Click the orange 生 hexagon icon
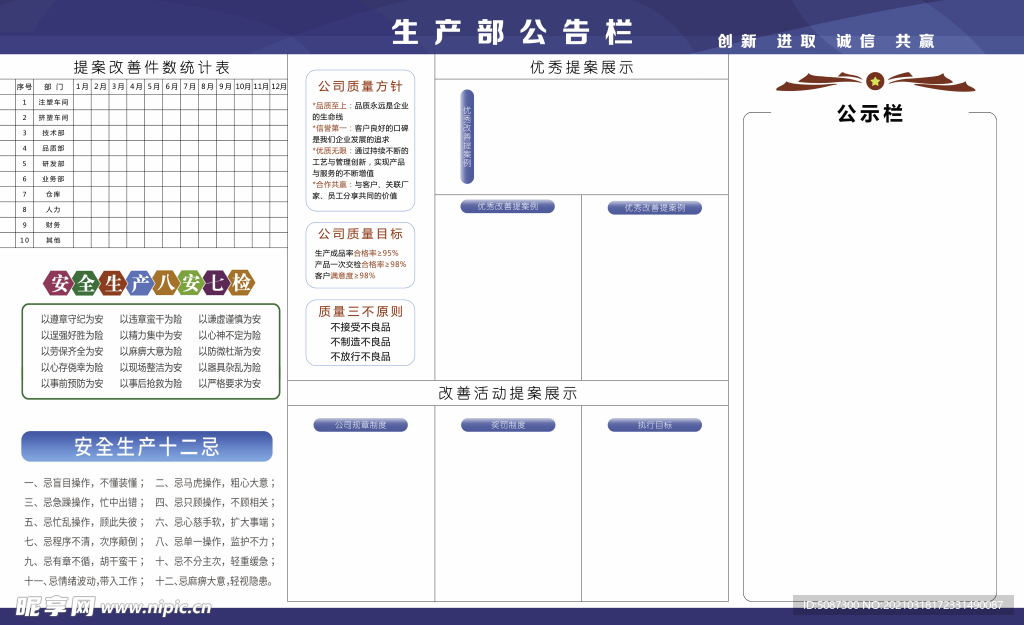Image resolution: width=1024 pixels, height=625 pixels. point(111,283)
